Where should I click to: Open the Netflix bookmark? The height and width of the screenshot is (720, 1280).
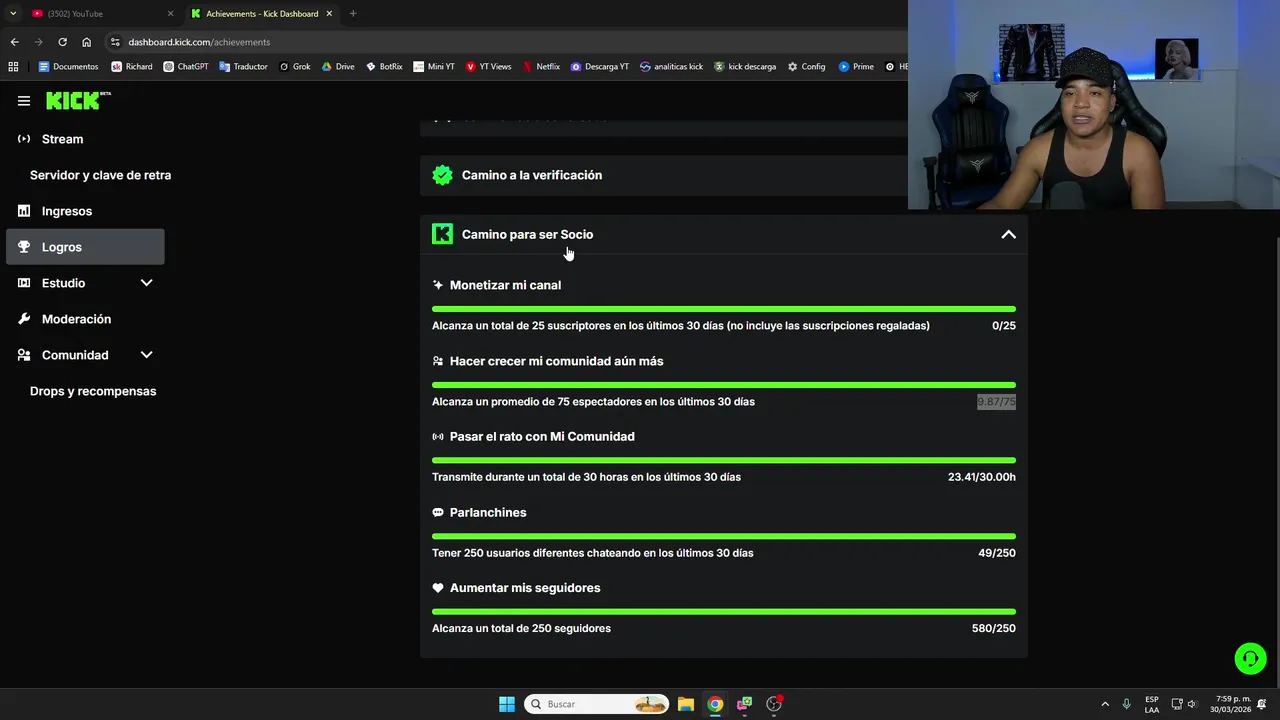pyautogui.click(x=541, y=67)
